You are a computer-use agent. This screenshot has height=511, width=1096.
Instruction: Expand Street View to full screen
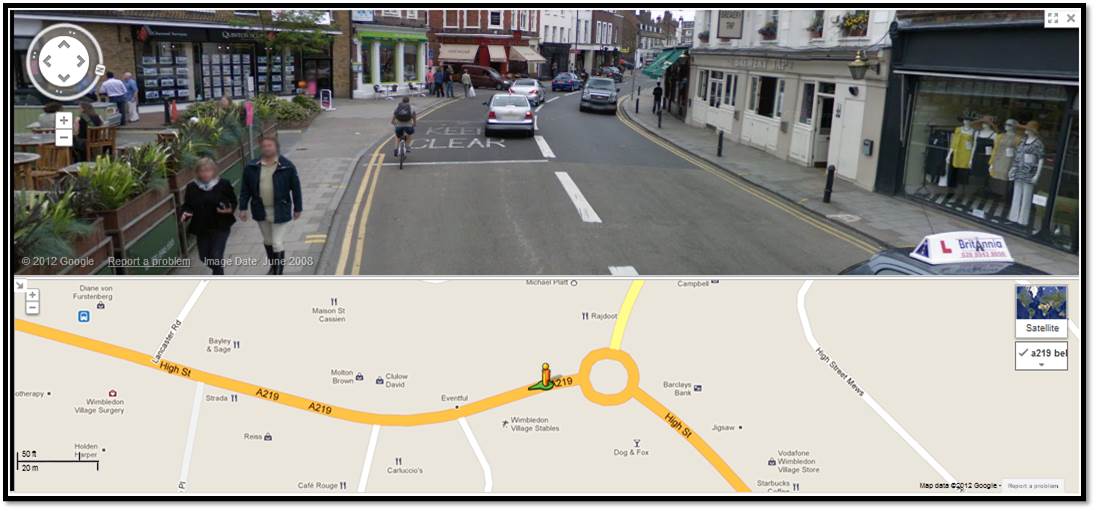[x=1053, y=19]
